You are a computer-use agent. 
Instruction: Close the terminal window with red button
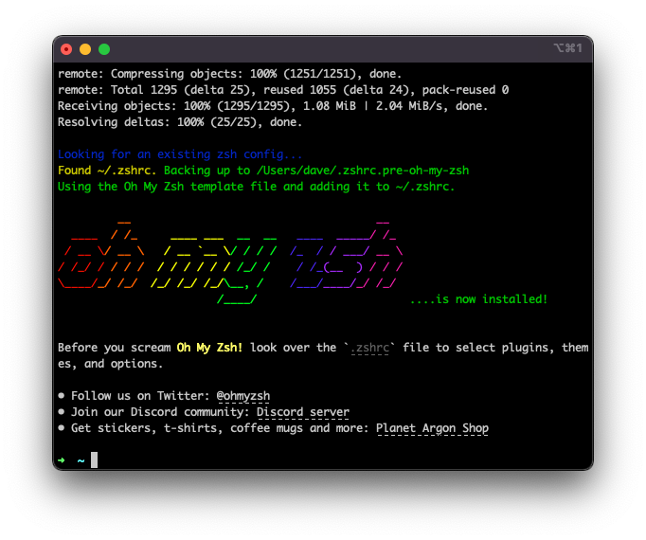pos(66,49)
